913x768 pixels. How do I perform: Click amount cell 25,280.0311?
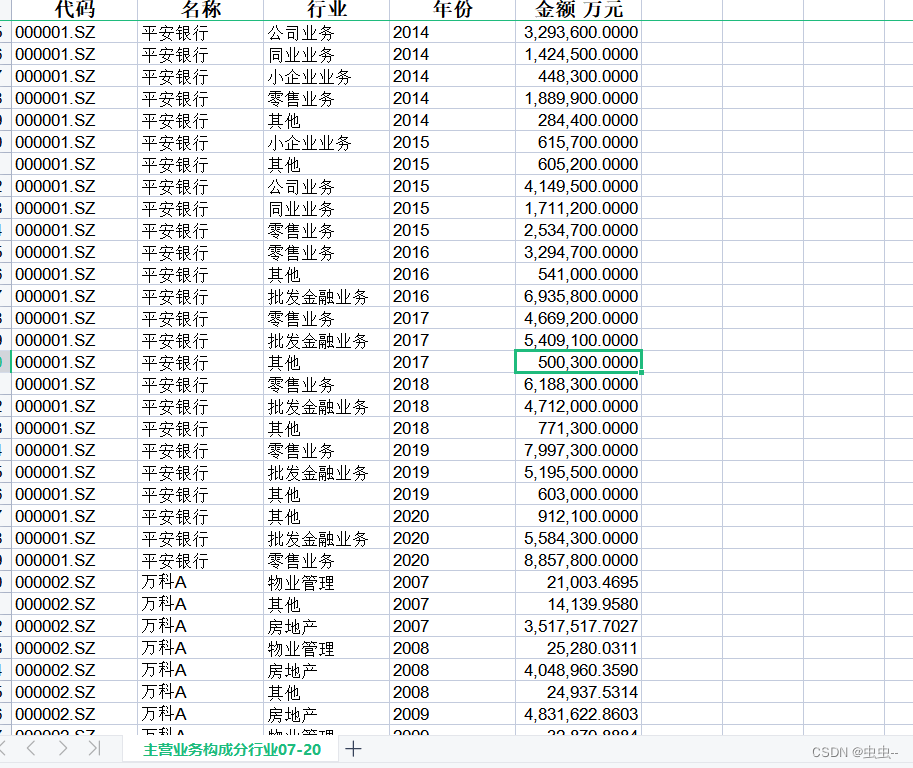coord(579,647)
